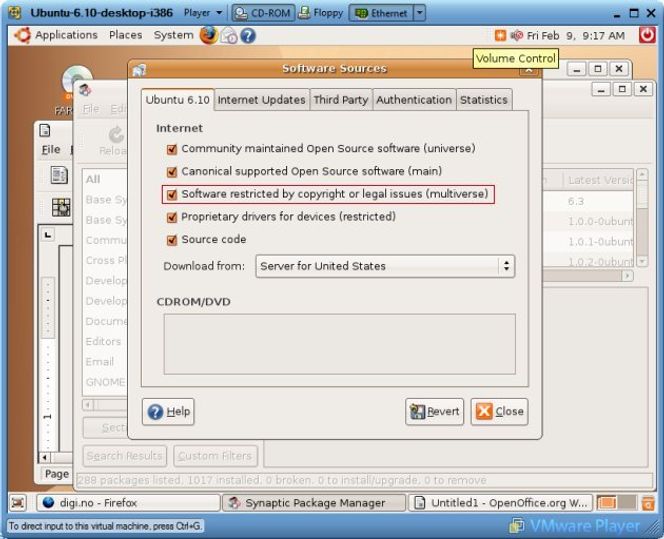Click the Revert button
Image resolution: width=664 pixels, height=539 pixels.
click(x=434, y=412)
